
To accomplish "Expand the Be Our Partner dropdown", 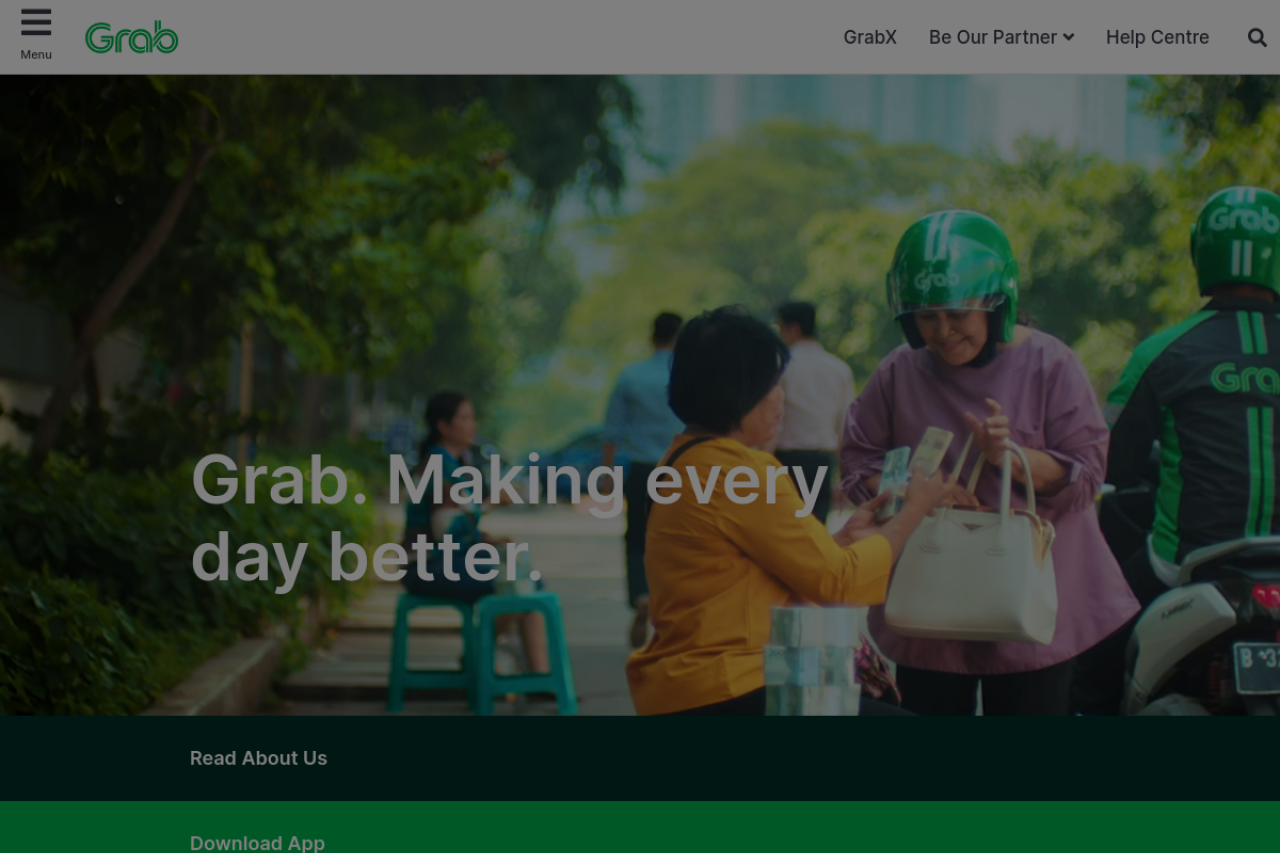I will click(x=1001, y=37).
